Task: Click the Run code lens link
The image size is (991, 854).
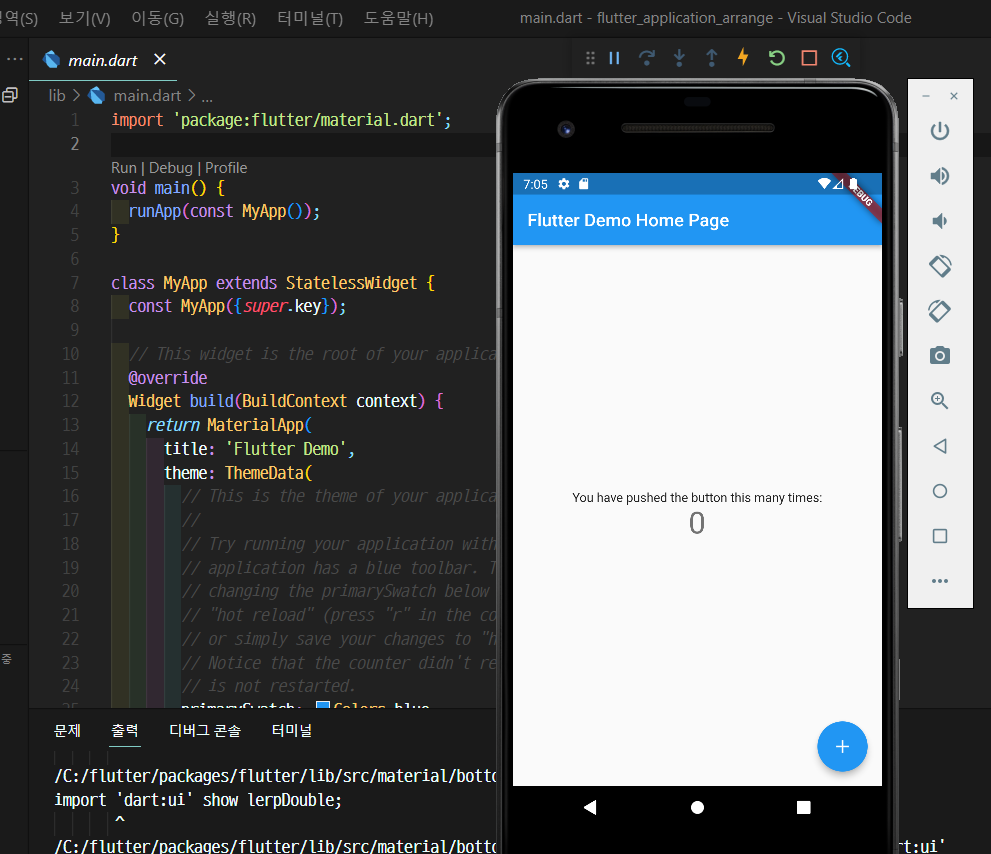Action: [124, 168]
